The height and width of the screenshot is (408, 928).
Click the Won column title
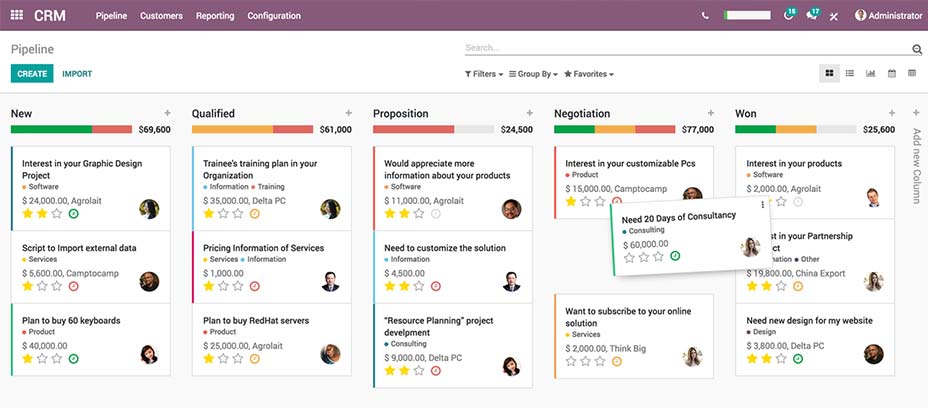746,114
